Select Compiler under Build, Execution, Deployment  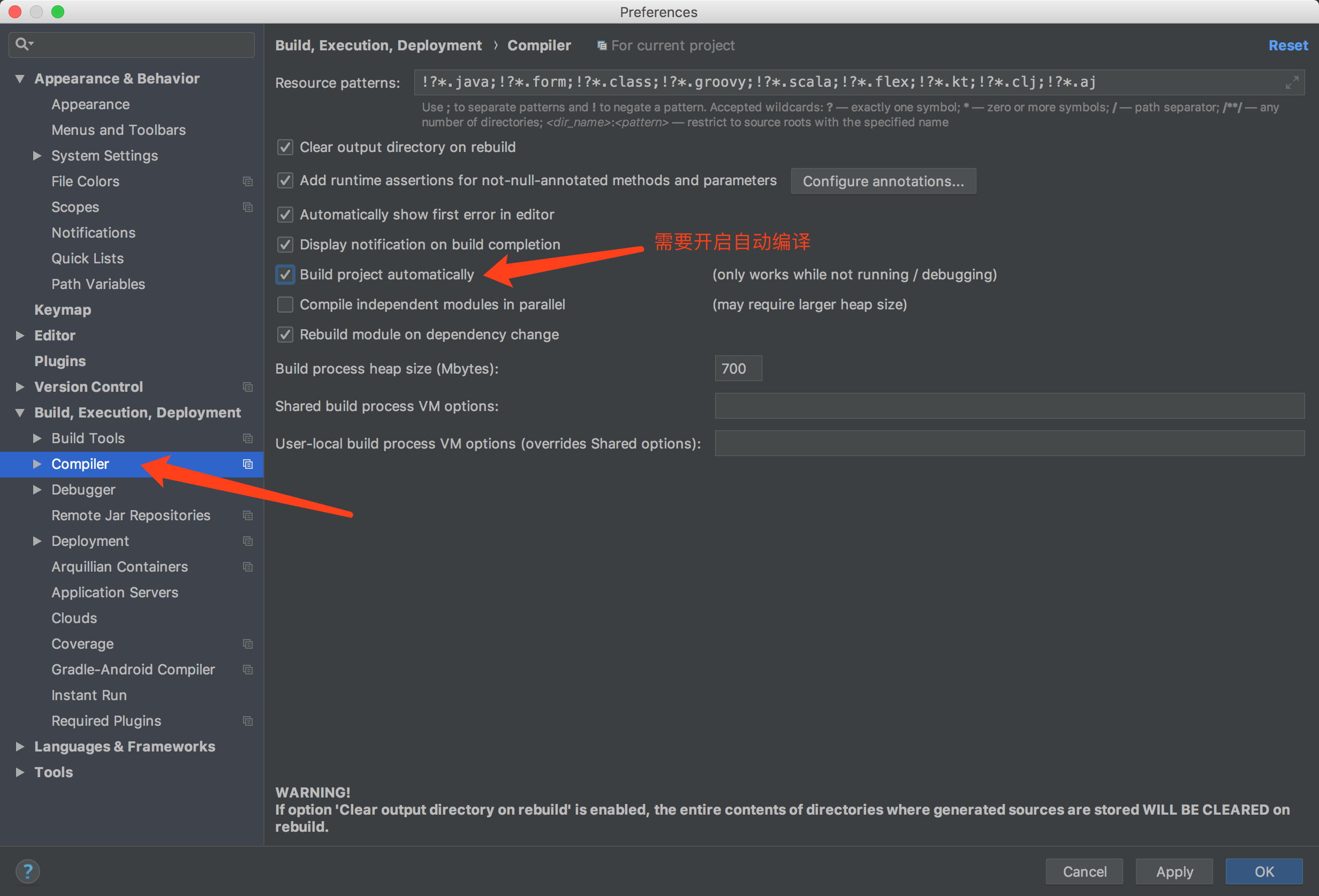(79, 463)
